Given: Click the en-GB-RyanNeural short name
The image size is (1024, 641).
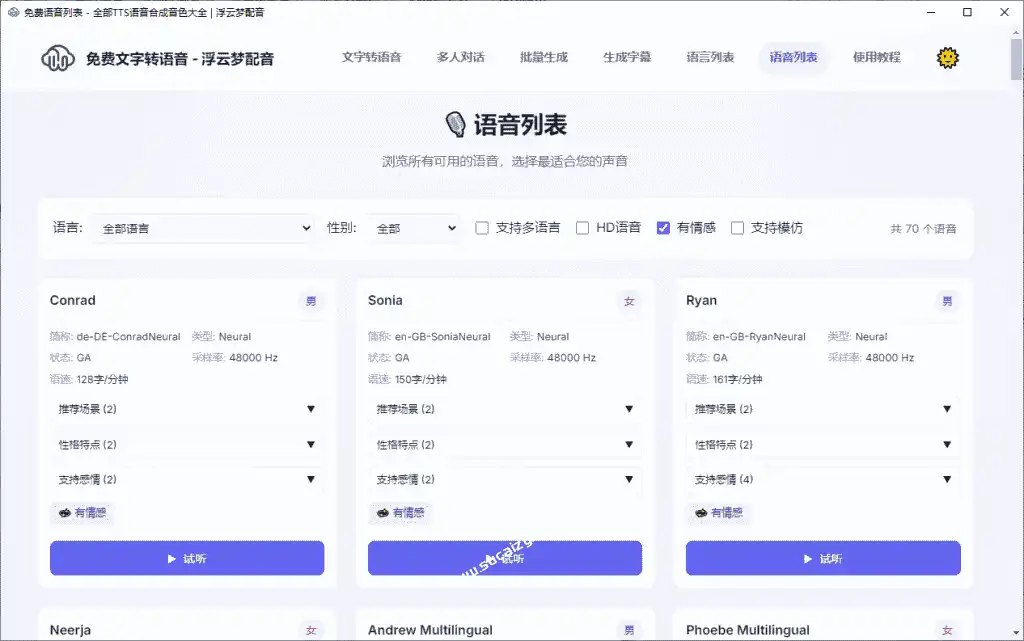Looking at the screenshot, I should click(x=760, y=337).
